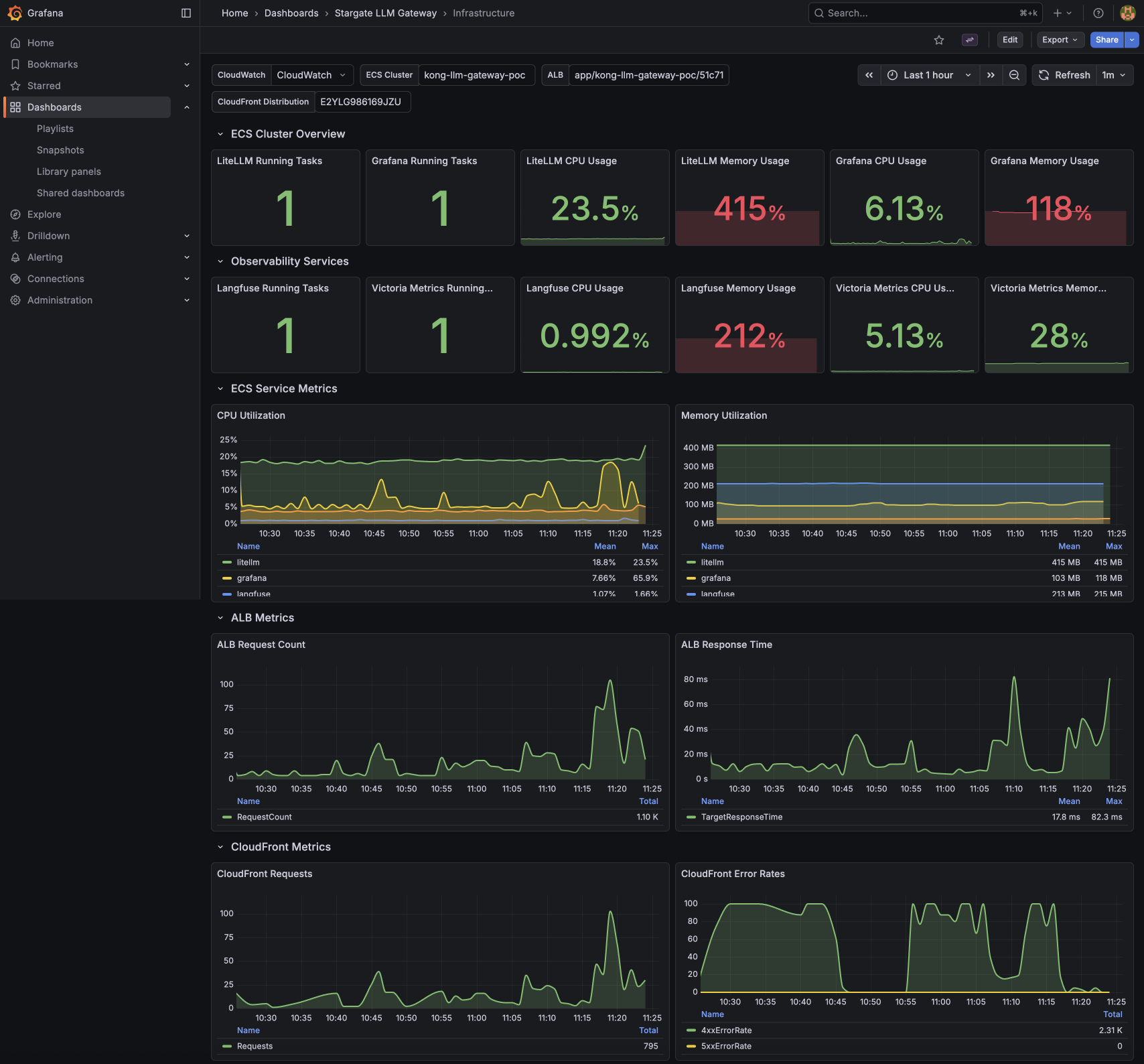
Task: Click the Refresh button
Action: pos(1064,75)
